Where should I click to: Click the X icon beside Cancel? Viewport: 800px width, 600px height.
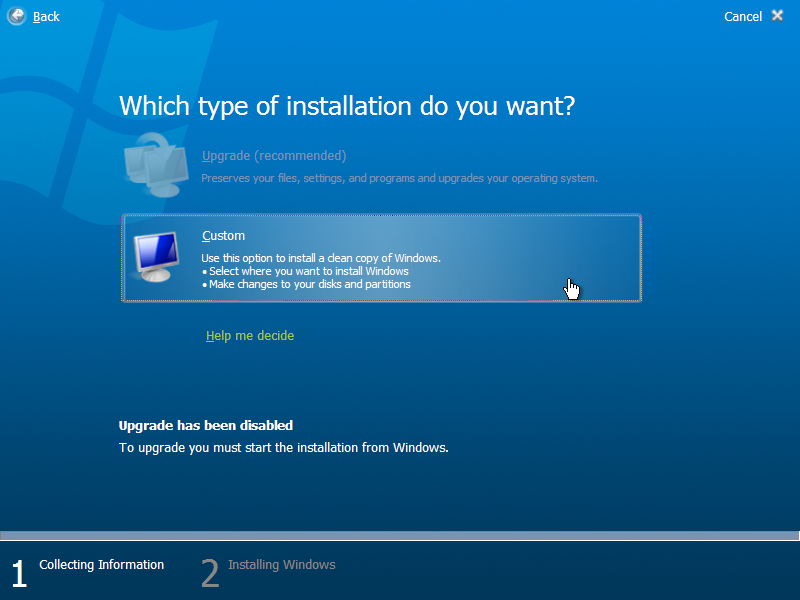click(x=777, y=16)
